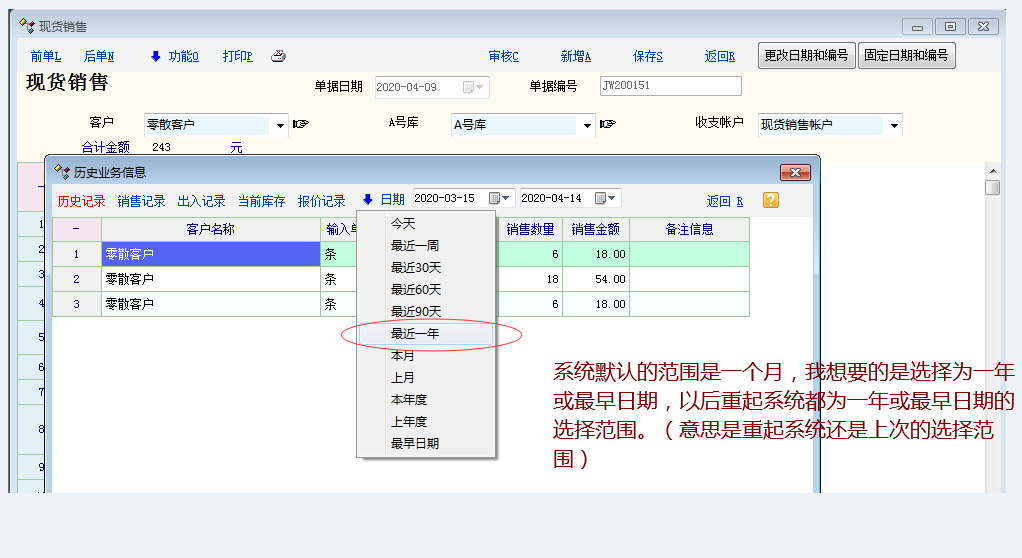Click the blue down arrow before 日期

tap(368, 200)
